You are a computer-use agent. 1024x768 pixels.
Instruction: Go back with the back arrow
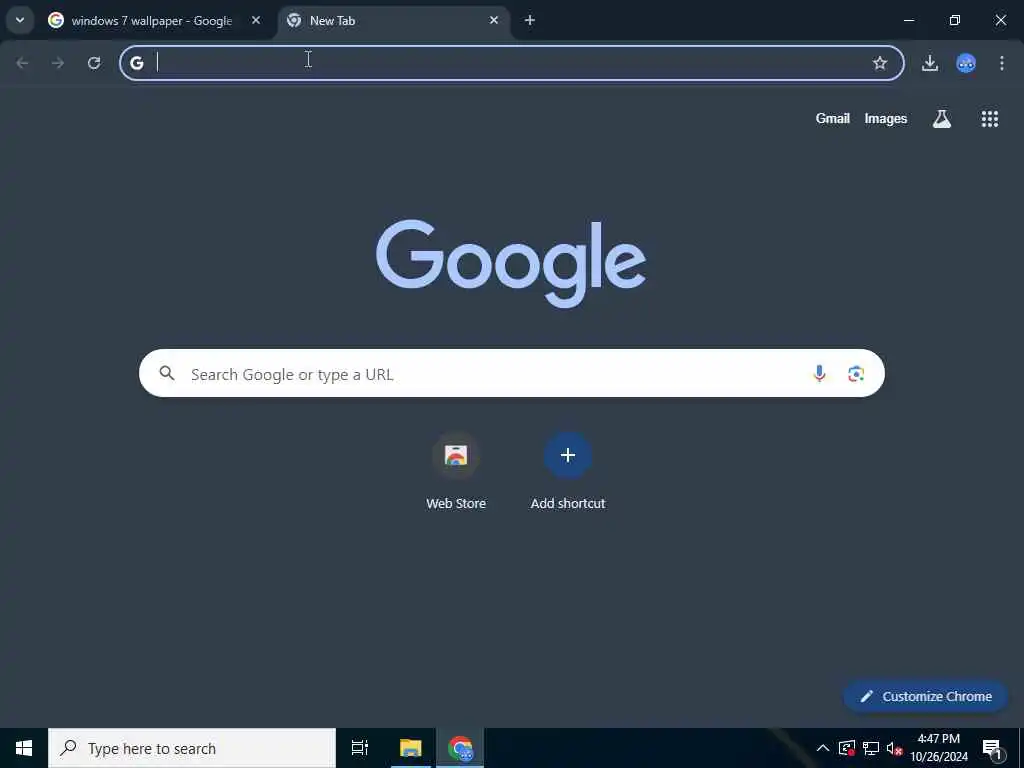22,63
